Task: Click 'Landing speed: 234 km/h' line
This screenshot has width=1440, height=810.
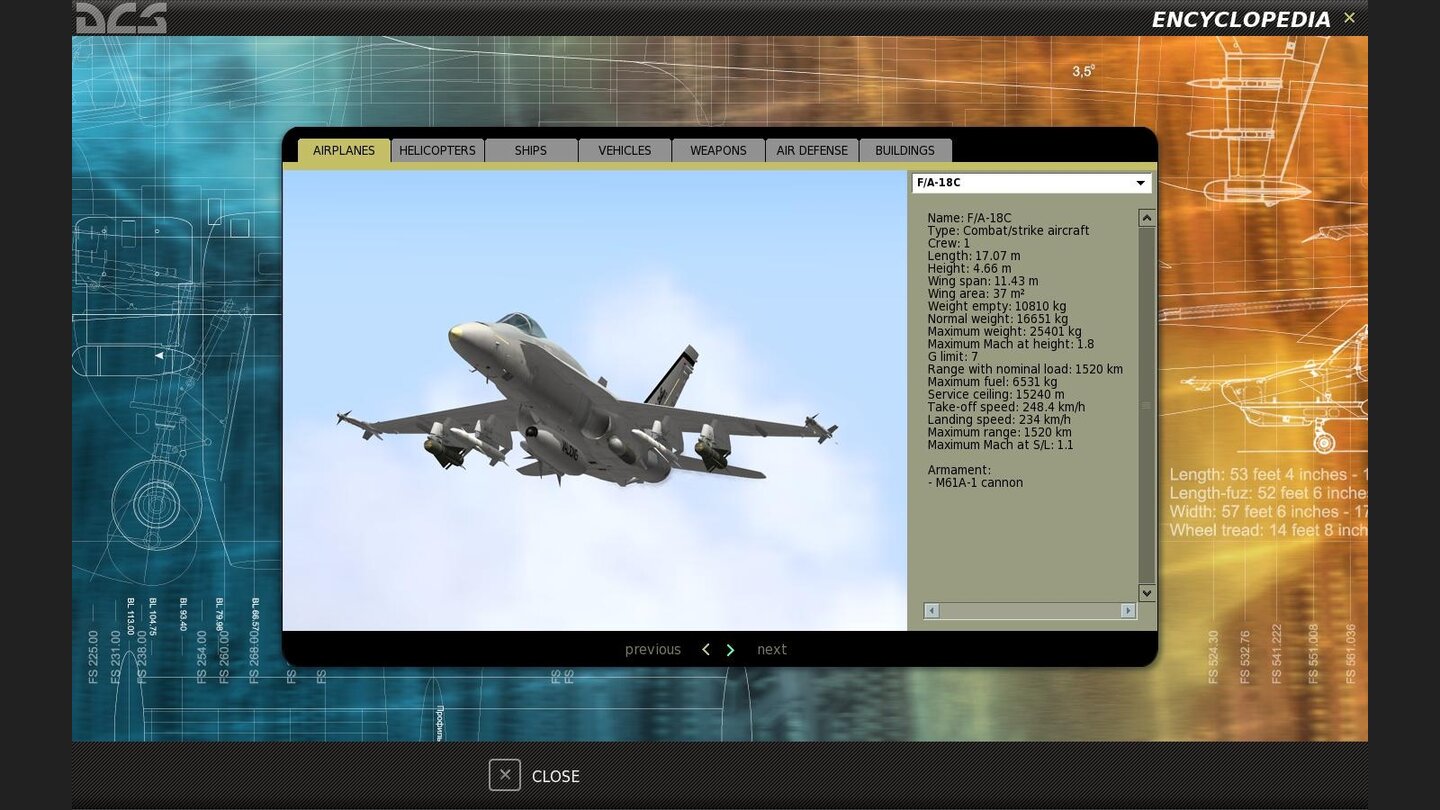Action: pos(999,420)
